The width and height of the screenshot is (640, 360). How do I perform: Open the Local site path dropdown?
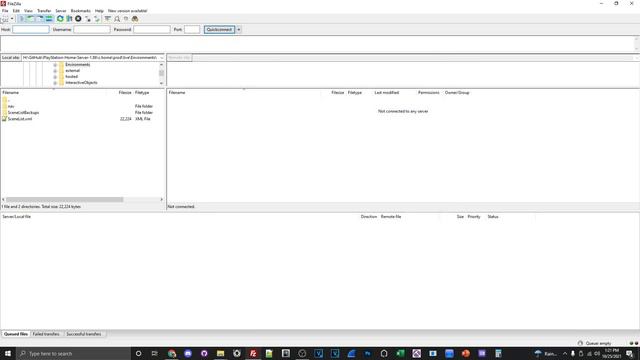[162, 58]
